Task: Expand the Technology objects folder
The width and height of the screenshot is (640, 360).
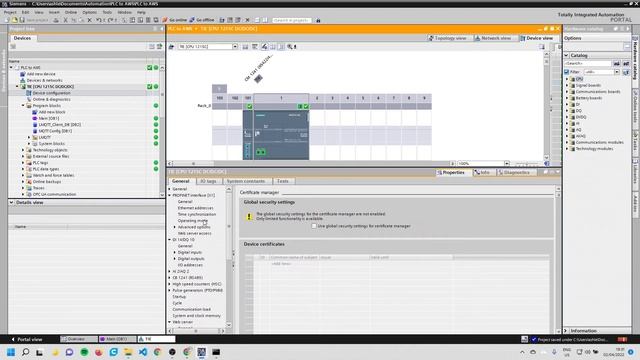Action: (23, 150)
